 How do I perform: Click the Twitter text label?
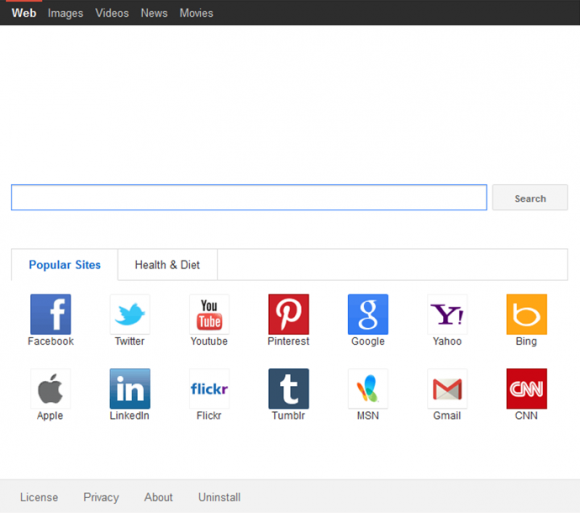tap(130, 341)
